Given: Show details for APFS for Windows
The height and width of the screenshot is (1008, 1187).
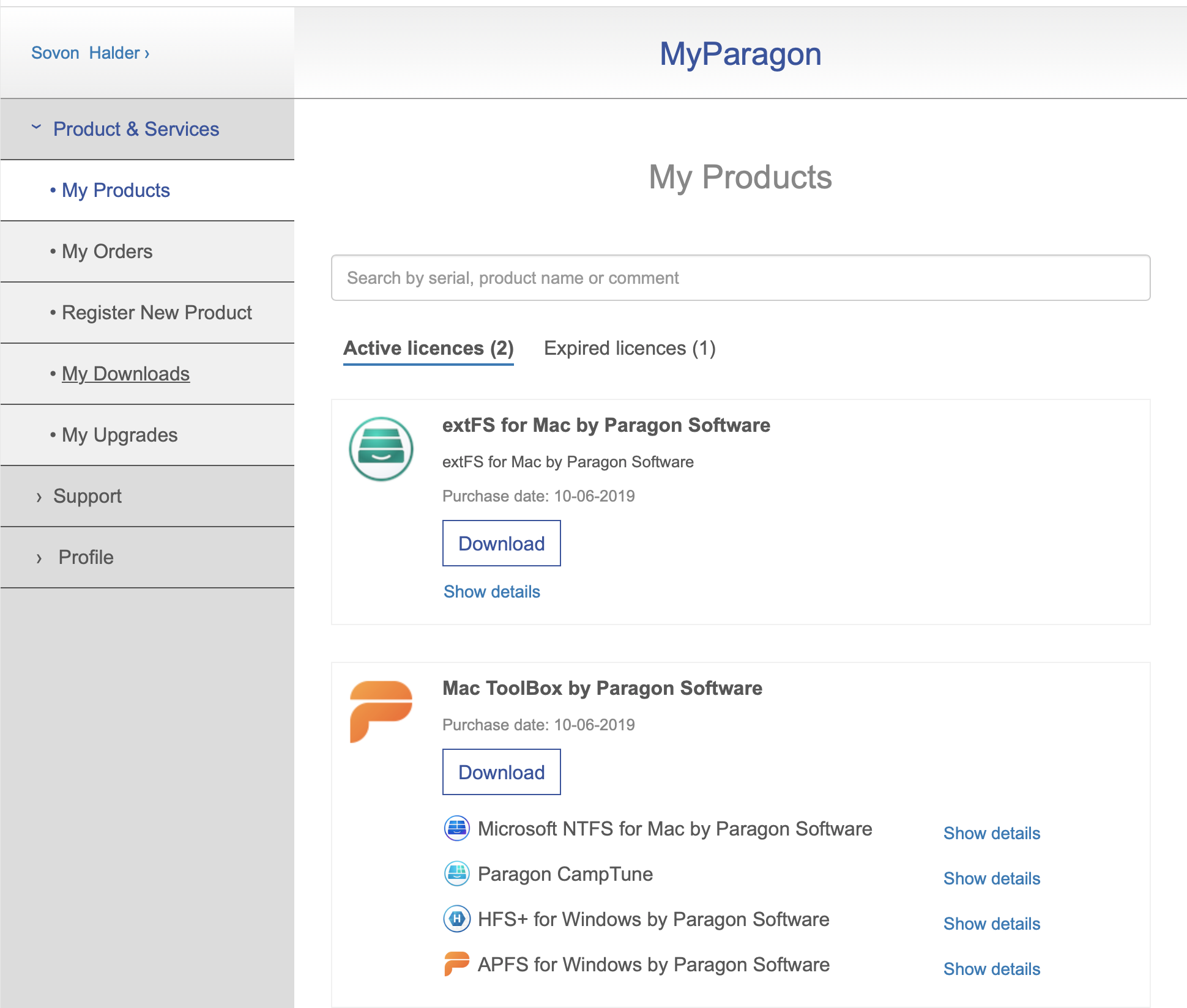Looking at the screenshot, I should [991, 969].
